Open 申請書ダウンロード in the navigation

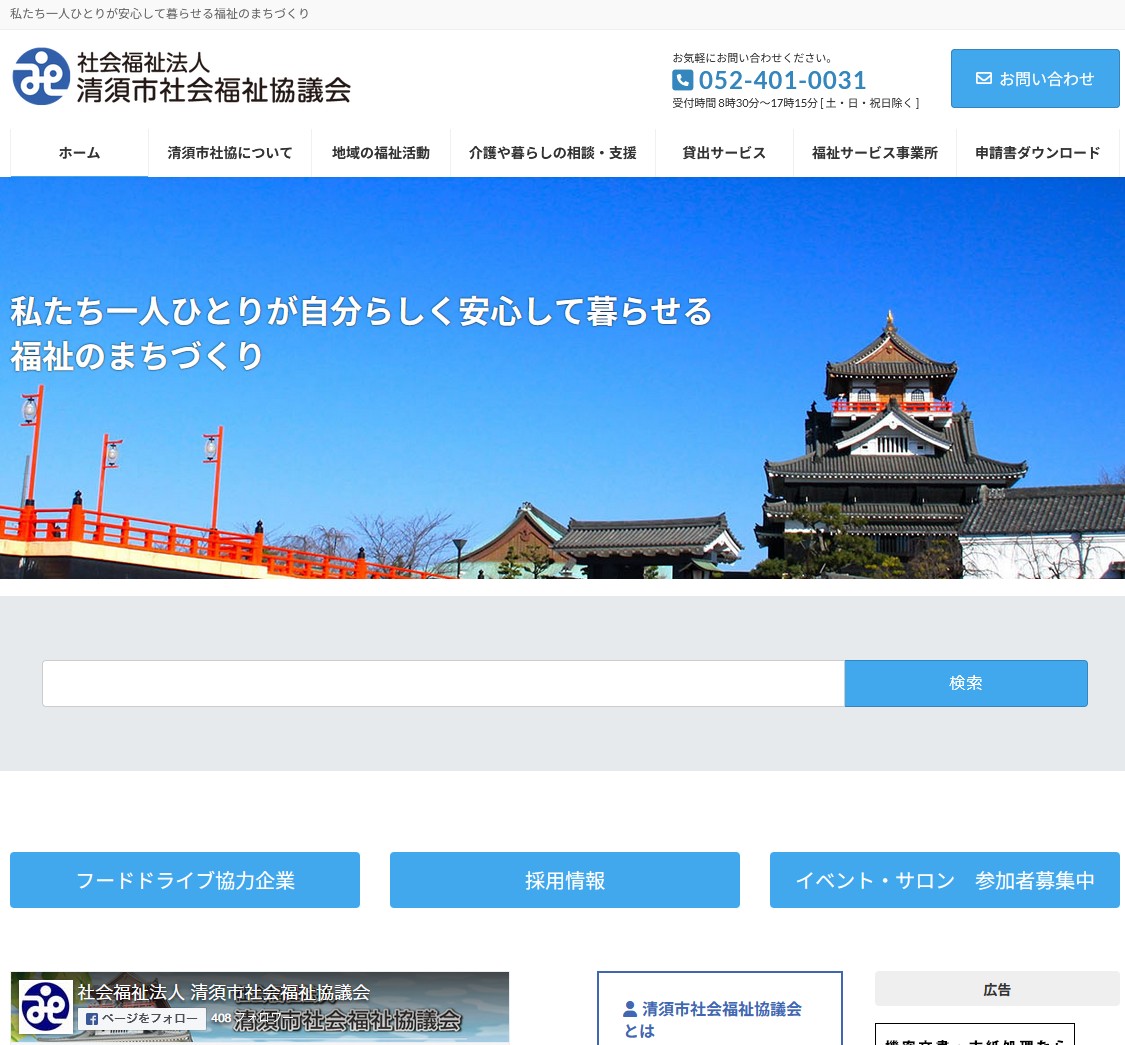(1037, 153)
